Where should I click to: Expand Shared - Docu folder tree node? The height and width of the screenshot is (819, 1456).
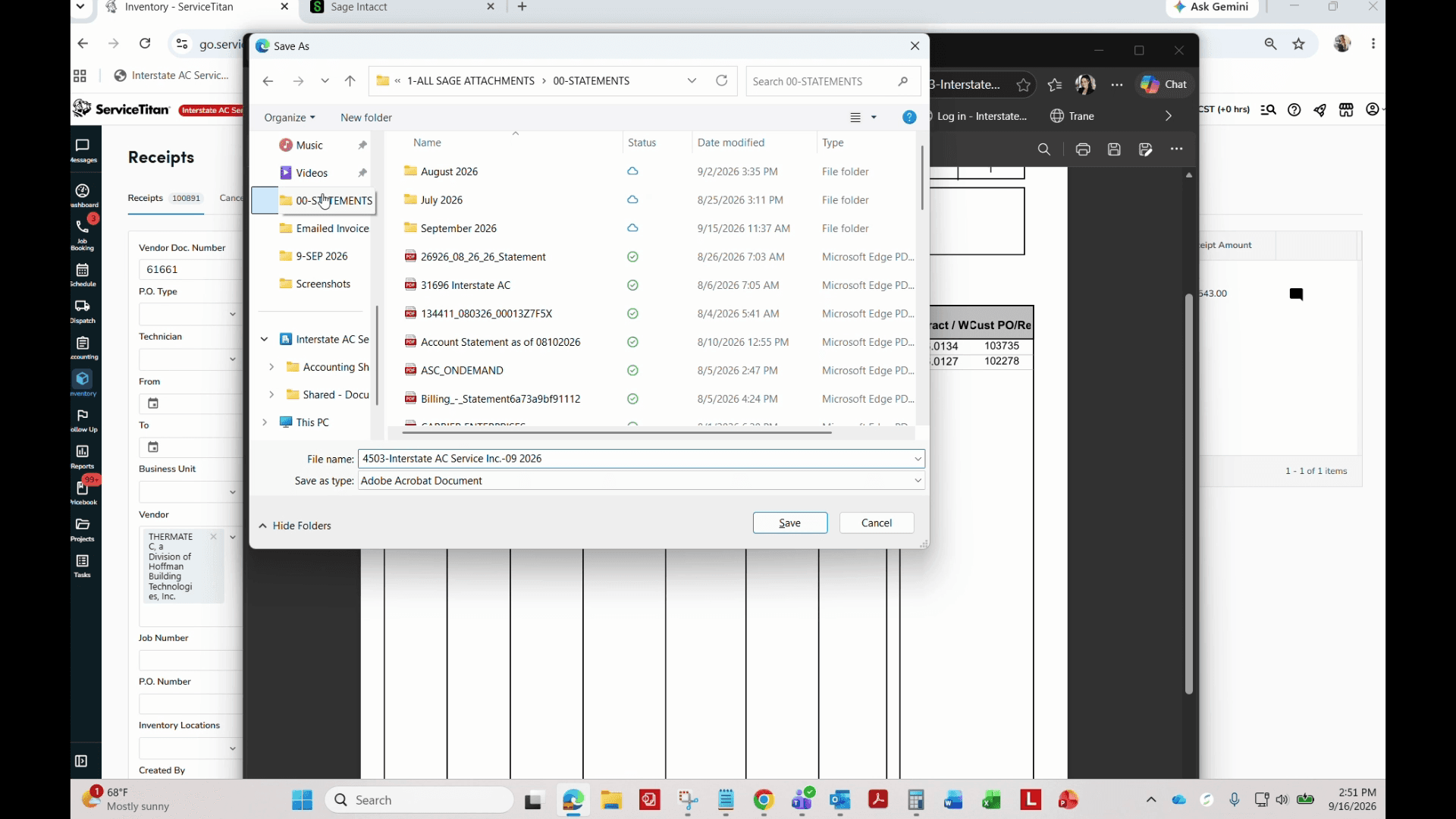pos(271,394)
